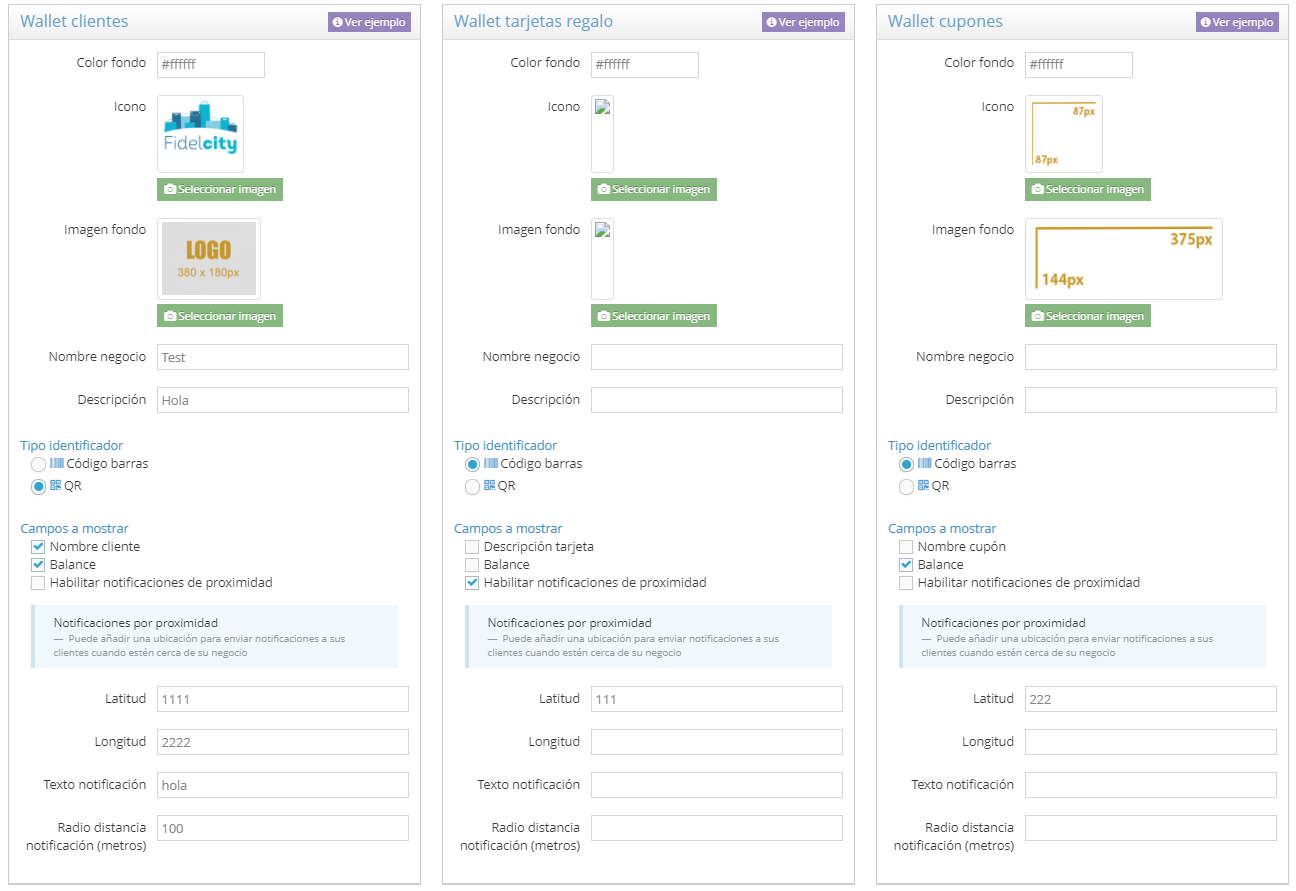Click the LOGO background image in Wallet clientes
The height and width of the screenshot is (891, 1296).
(x=209, y=259)
